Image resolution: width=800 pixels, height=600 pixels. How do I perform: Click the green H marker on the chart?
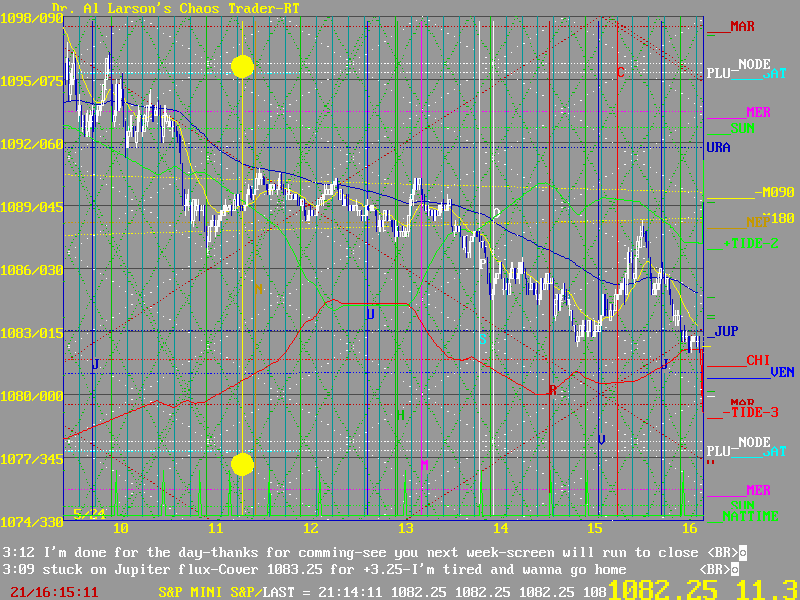(400, 414)
